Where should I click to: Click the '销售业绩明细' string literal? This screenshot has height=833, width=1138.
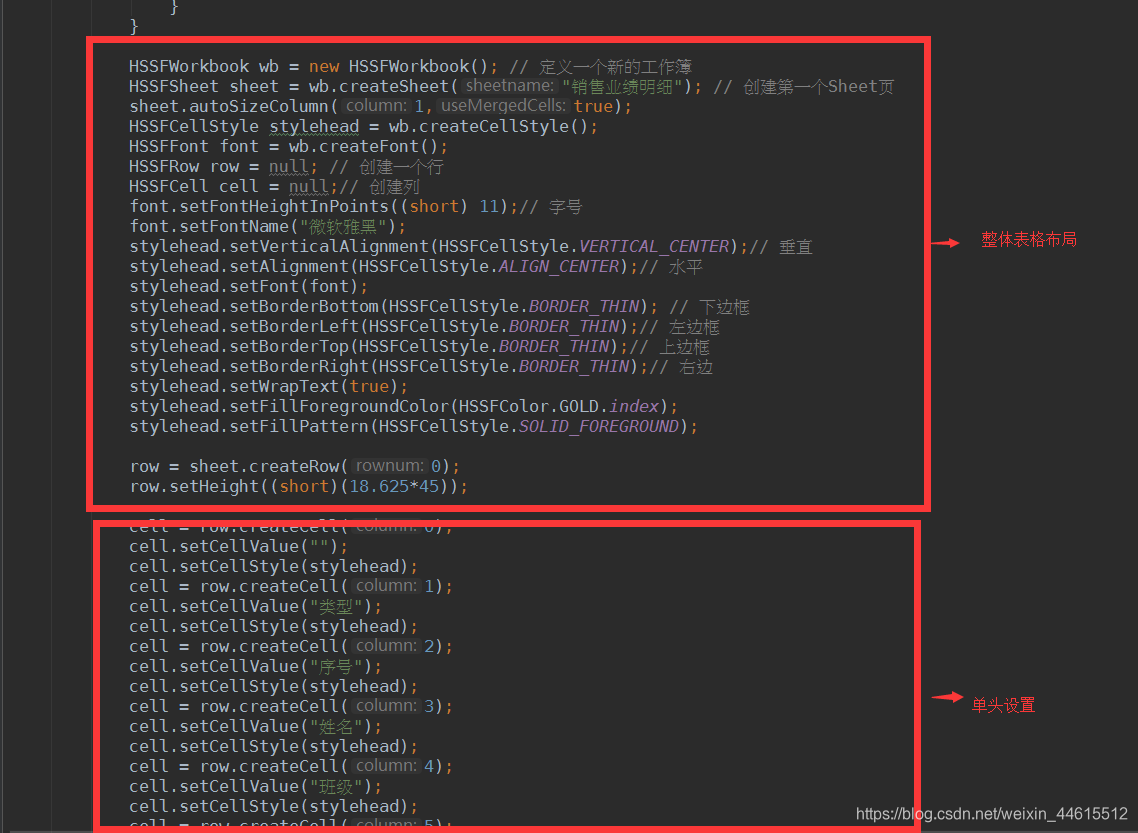click(x=623, y=87)
